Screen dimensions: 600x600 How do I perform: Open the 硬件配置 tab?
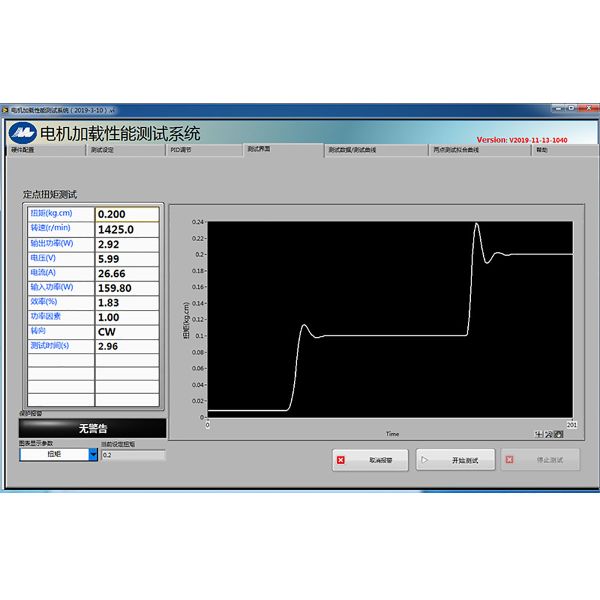click(x=46, y=150)
